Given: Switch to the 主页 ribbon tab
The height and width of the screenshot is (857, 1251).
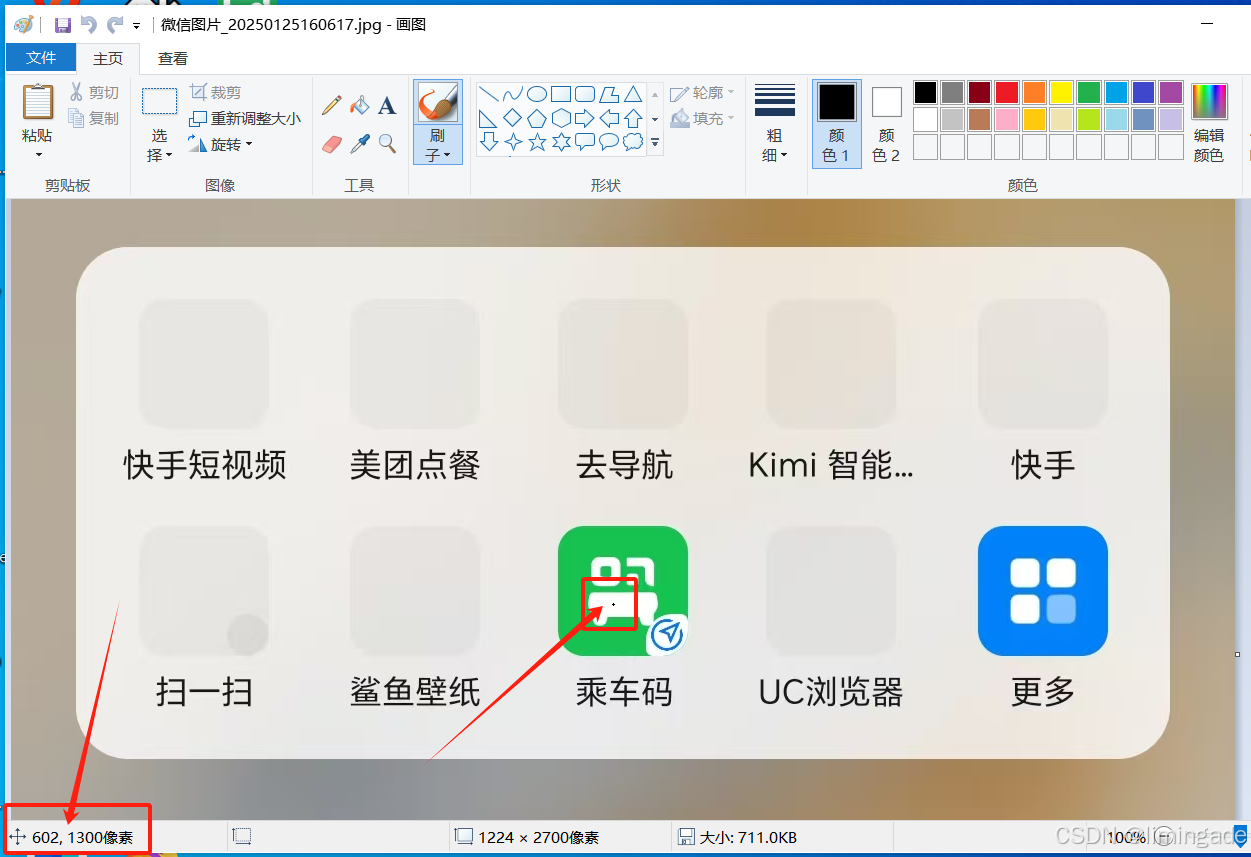Looking at the screenshot, I should point(108,58).
